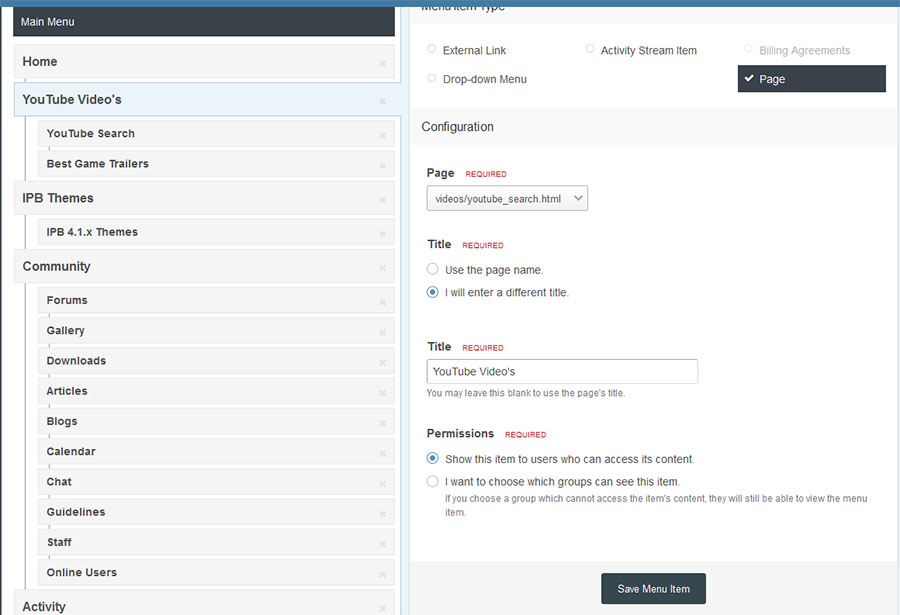Select the Downloads menu item in the tree
900x615 pixels.
click(76, 361)
